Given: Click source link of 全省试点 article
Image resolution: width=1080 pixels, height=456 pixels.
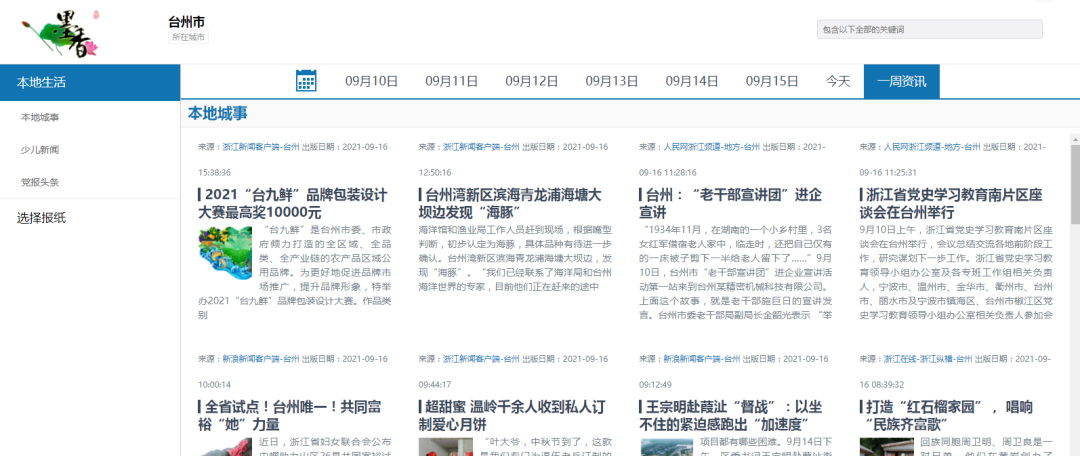Looking at the screenshot, I should click(261, 359).
